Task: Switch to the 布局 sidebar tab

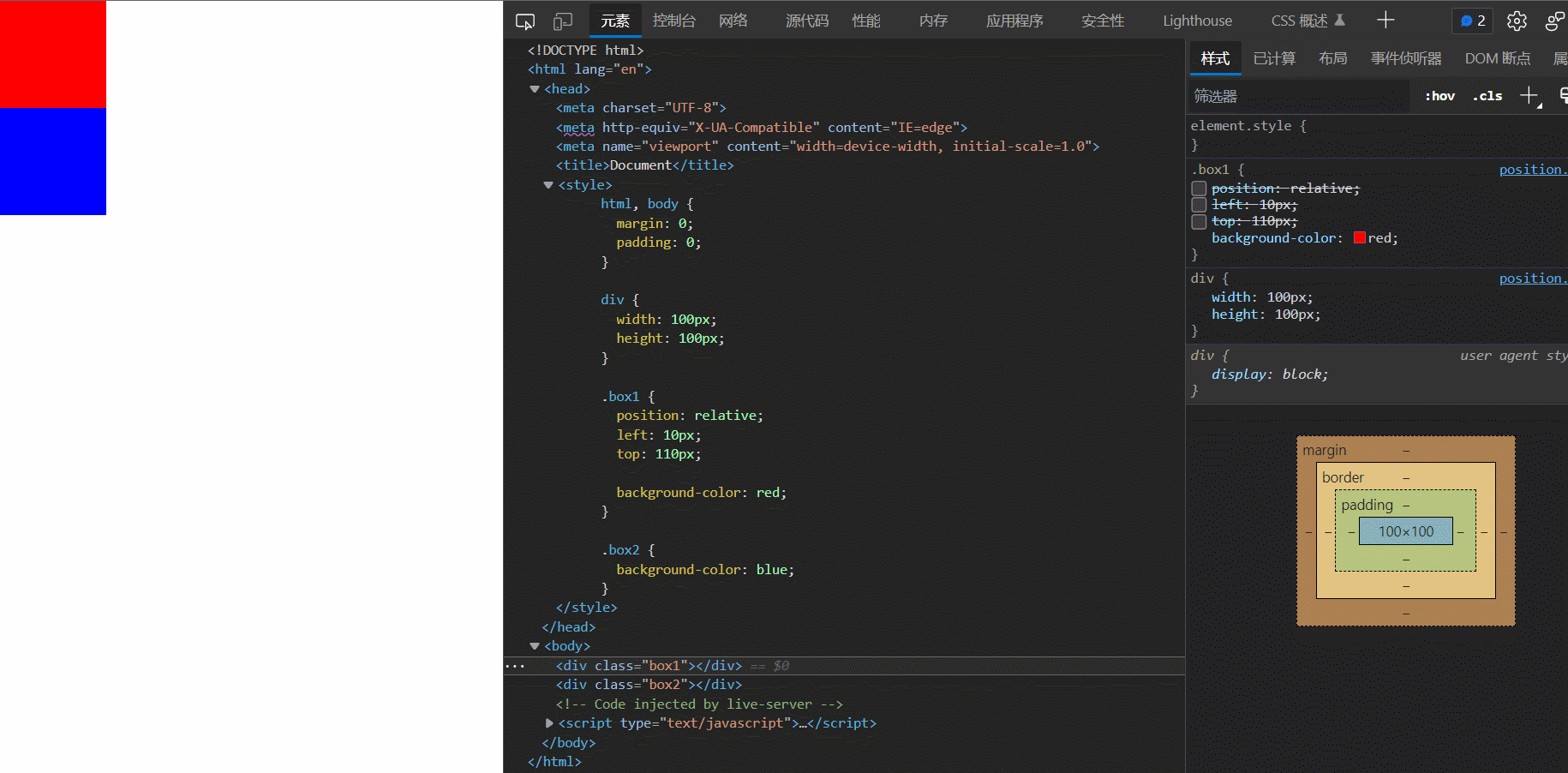Action: (x=1333, y=58)
